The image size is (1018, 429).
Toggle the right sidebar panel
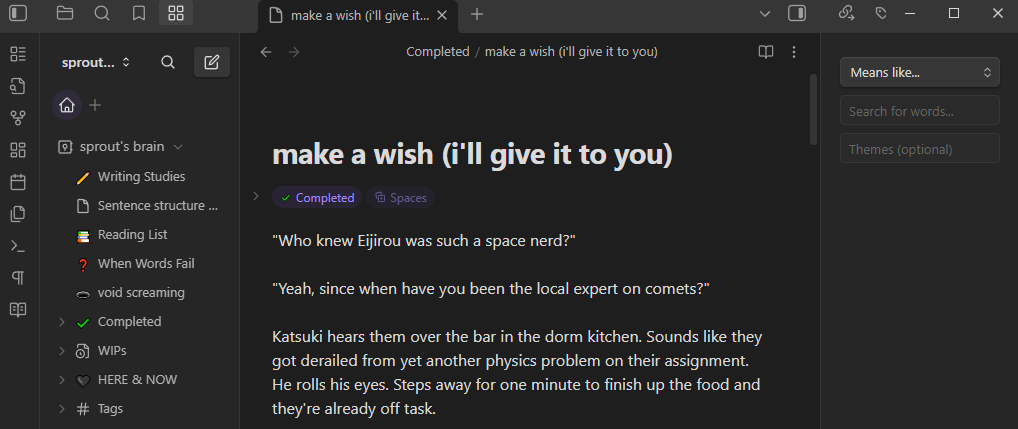[x=797, y=13]
